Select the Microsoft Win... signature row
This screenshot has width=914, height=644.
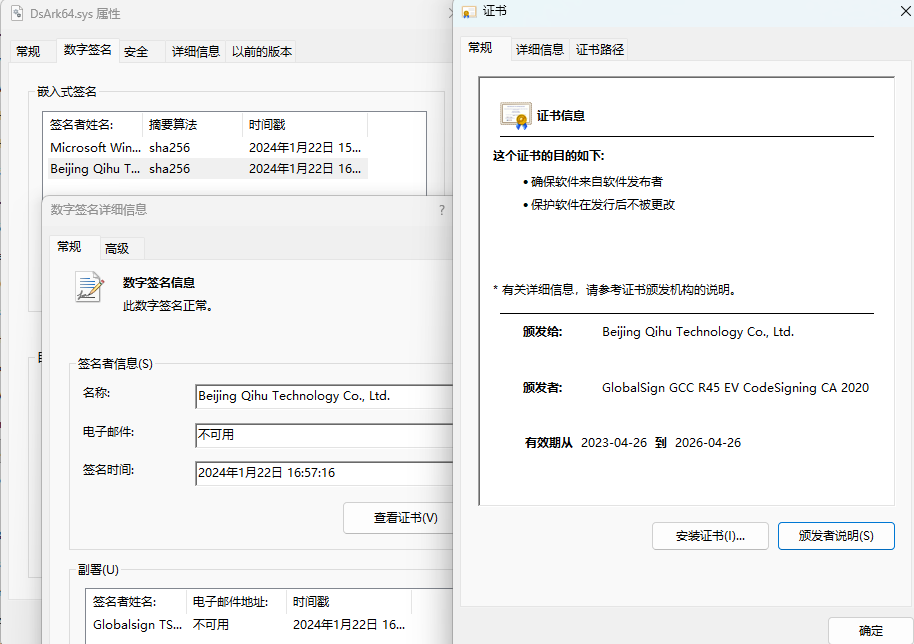[208, 147]
